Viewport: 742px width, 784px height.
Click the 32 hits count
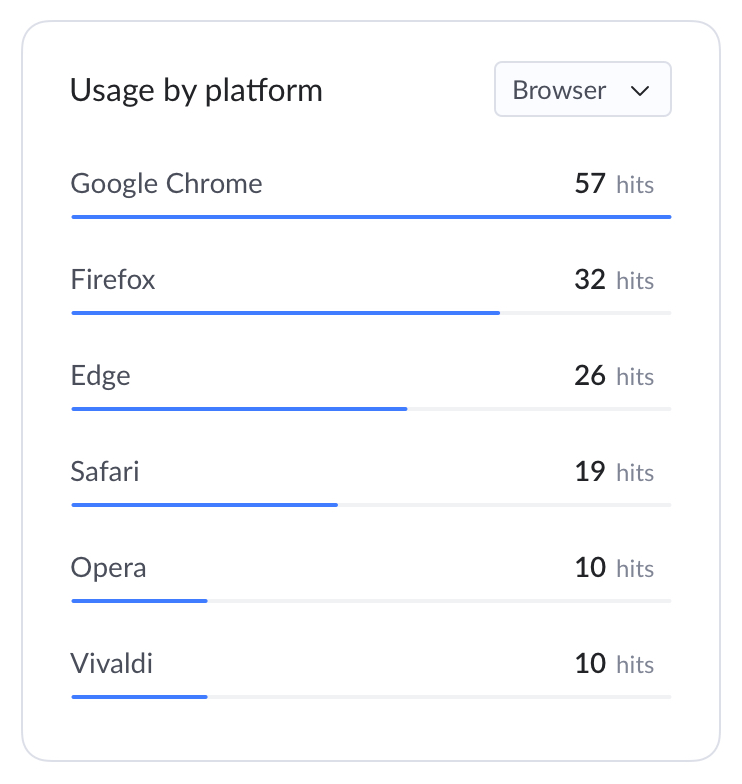tap(614, 280)
